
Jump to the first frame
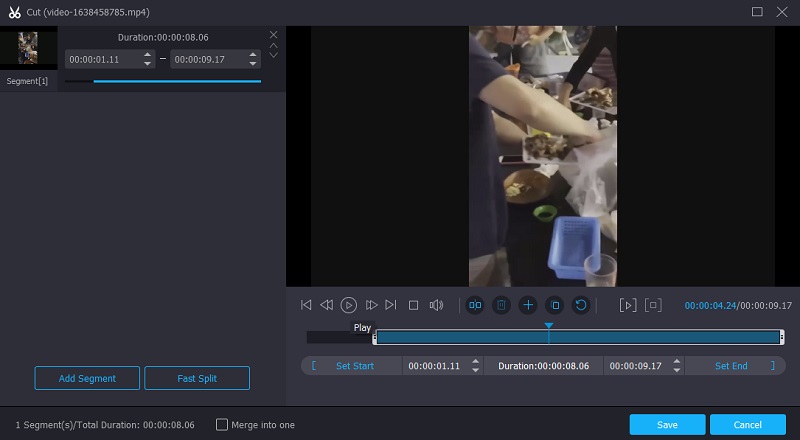pos(306,305)
